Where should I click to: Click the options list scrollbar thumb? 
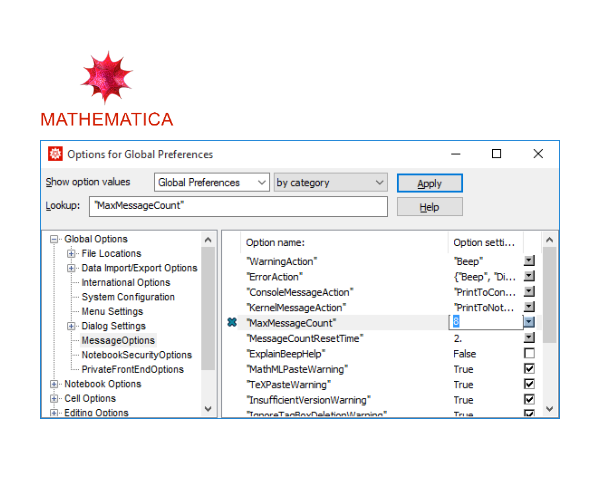[x=549, y=295]
